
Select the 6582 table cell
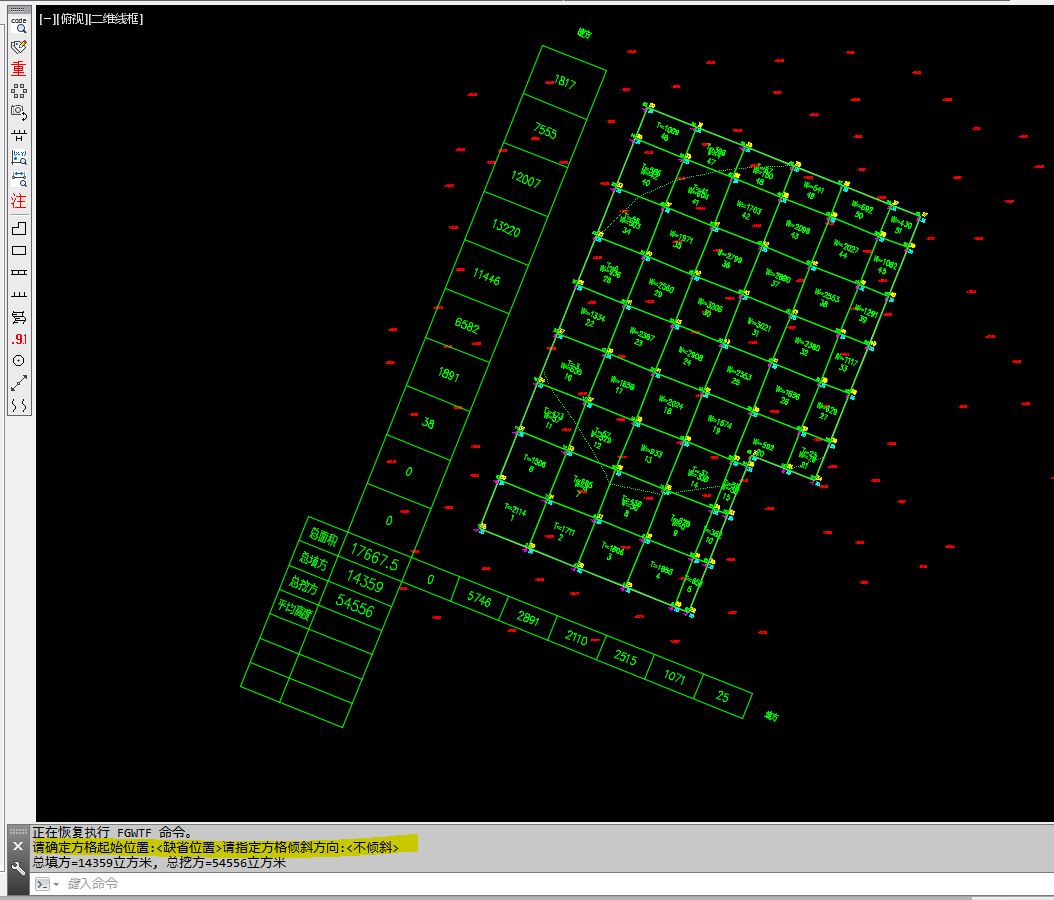(x=467, y=326)
